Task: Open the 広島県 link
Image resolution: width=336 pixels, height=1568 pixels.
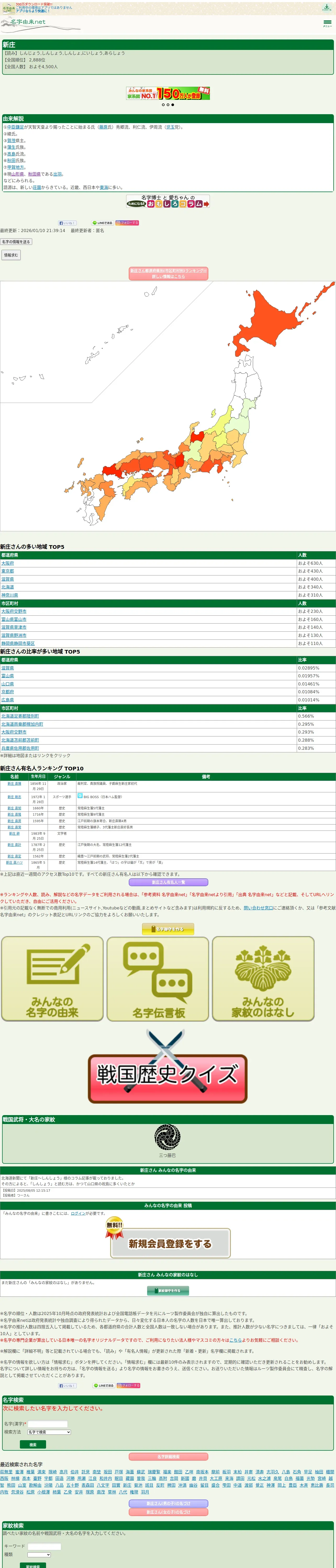Action: (x=7, y=700)
